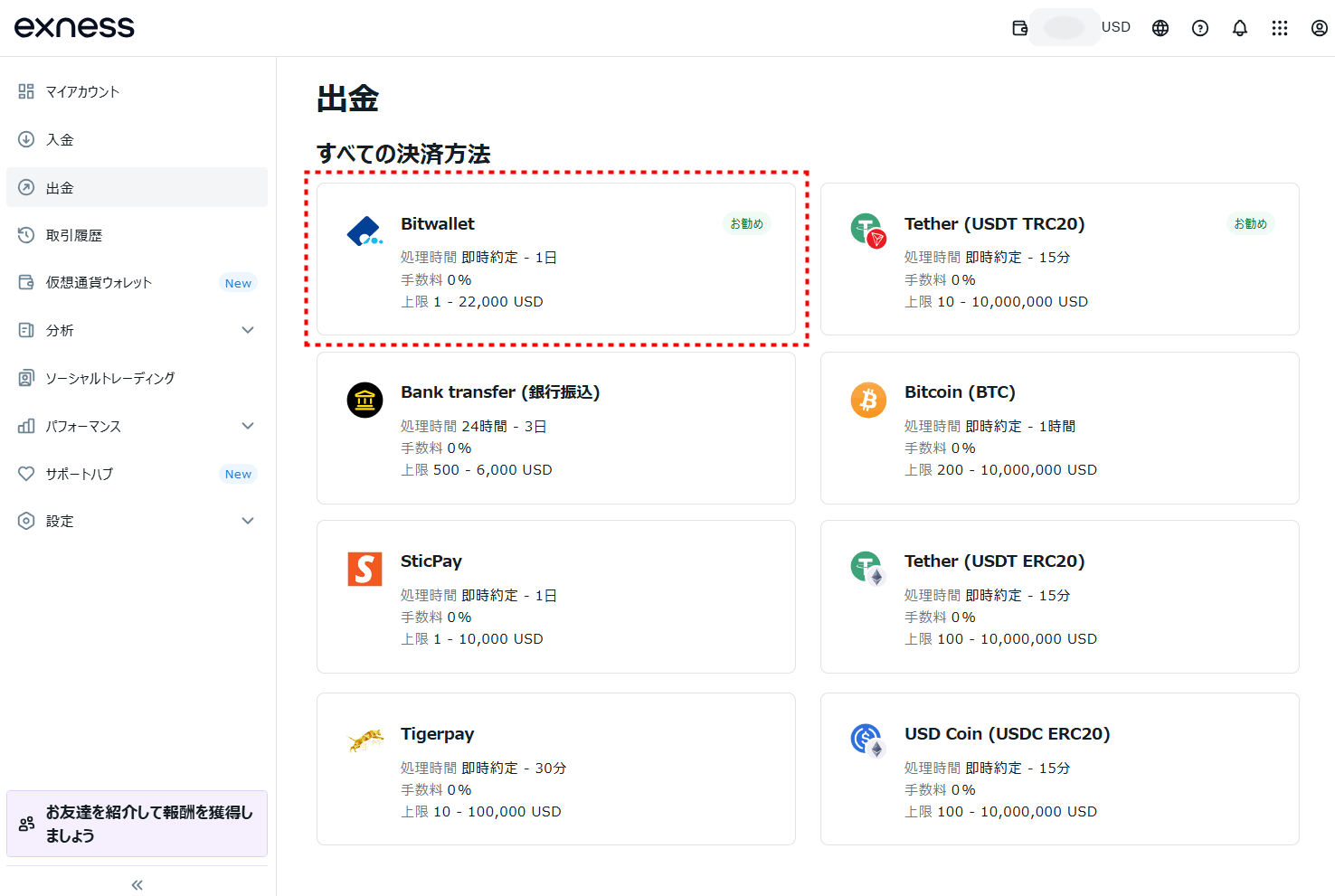
Task: Click the refer friends reward banner
Action: tap(137, 824)
